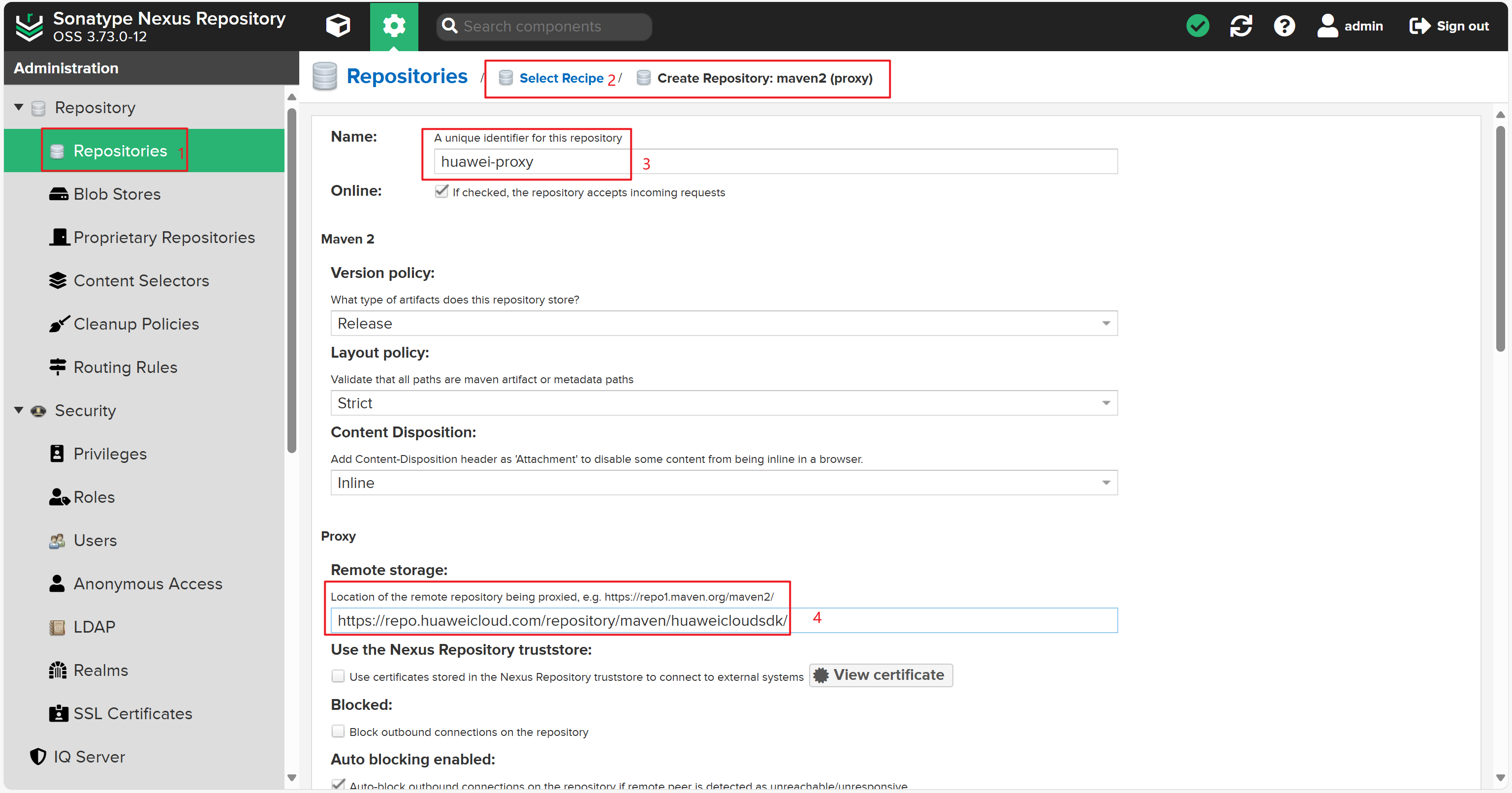Click the Proprietary Repositories icon
1512x793 pixels.
click(59, 237)
